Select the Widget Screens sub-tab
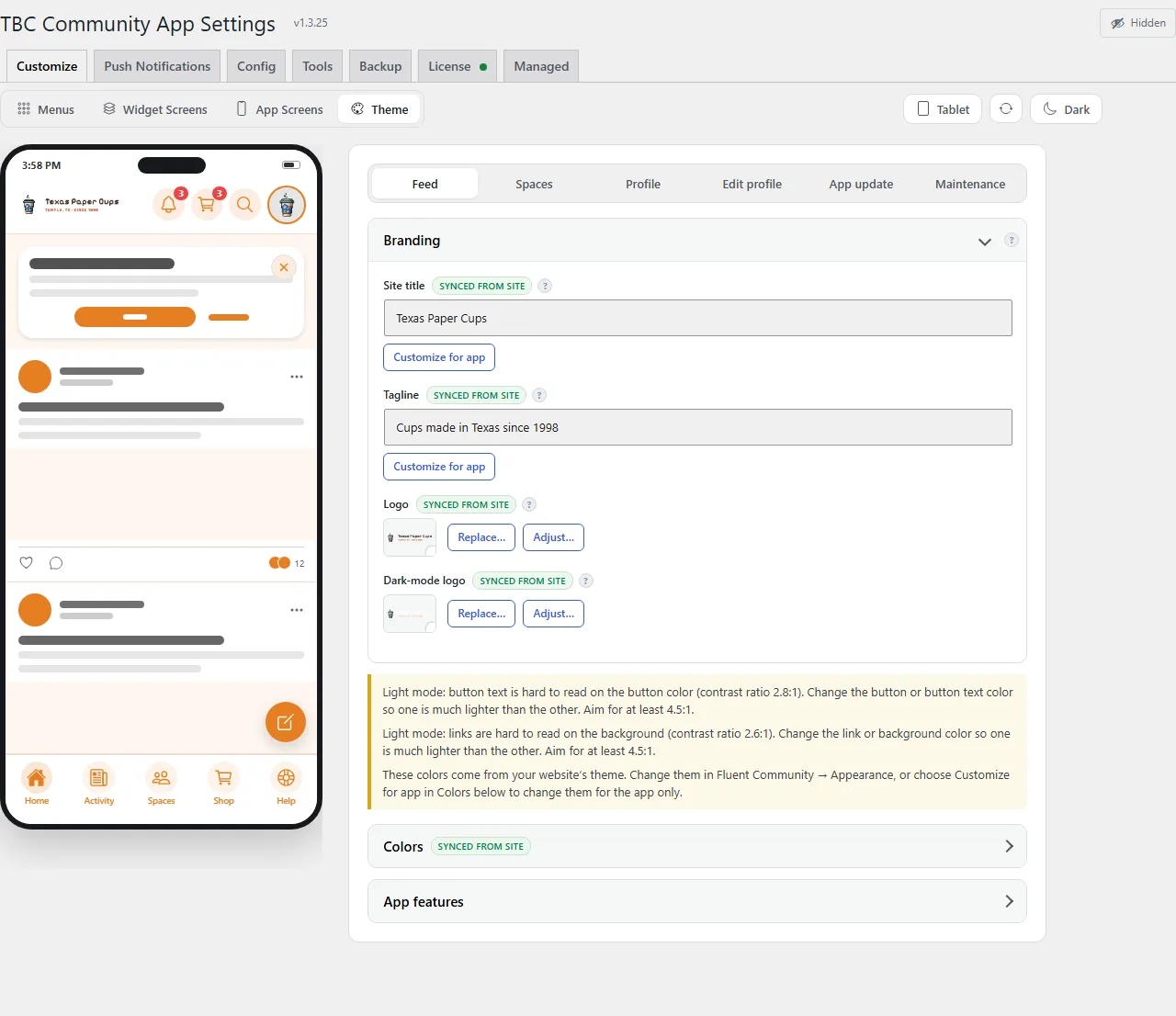This screenshot has height=1016, width=1176. pyautogui.click(x=155, y=109)
